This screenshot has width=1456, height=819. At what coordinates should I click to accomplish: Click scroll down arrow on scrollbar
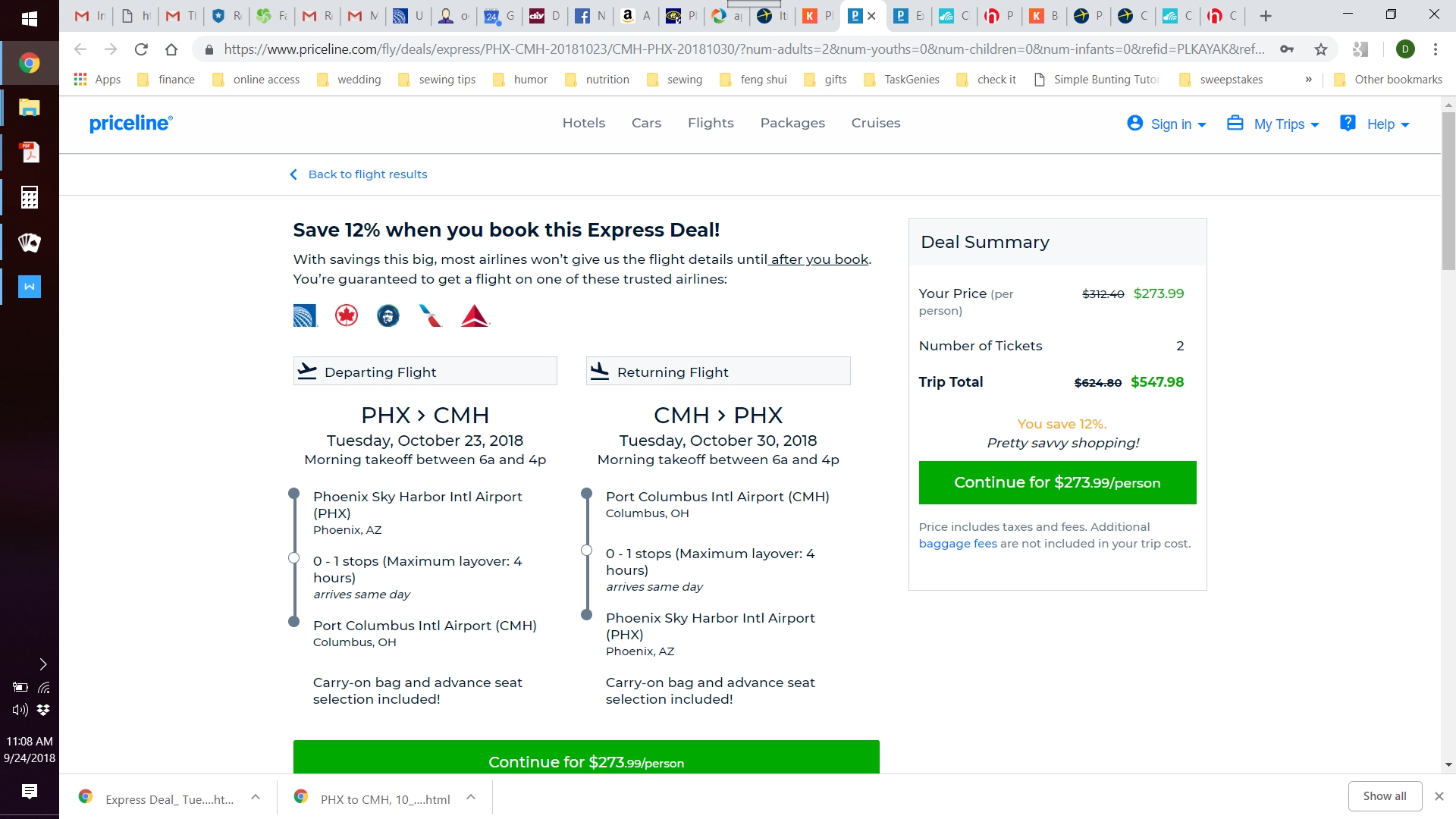(x=1448, y=764)
